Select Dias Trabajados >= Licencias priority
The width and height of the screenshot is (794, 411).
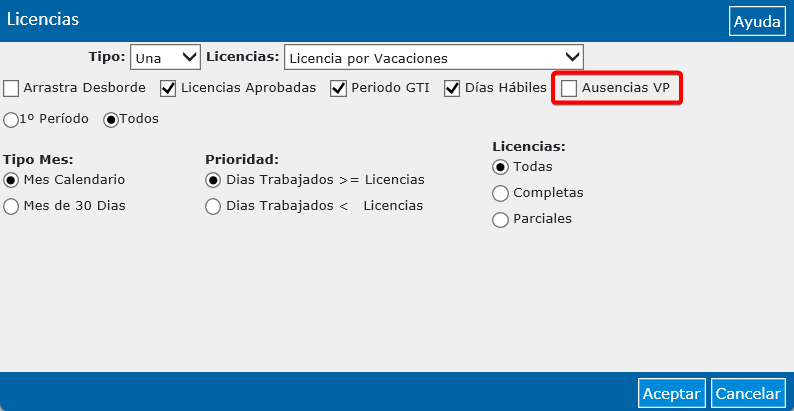(213, 180)
